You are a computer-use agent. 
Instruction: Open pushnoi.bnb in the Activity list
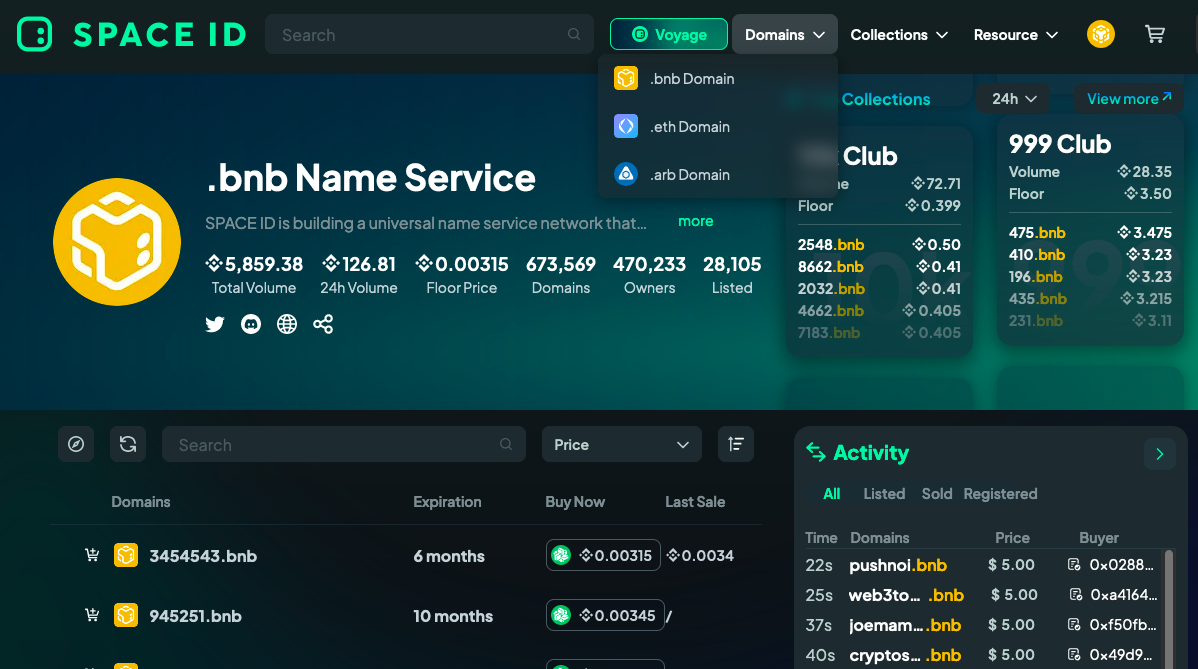tap(898, 565)
